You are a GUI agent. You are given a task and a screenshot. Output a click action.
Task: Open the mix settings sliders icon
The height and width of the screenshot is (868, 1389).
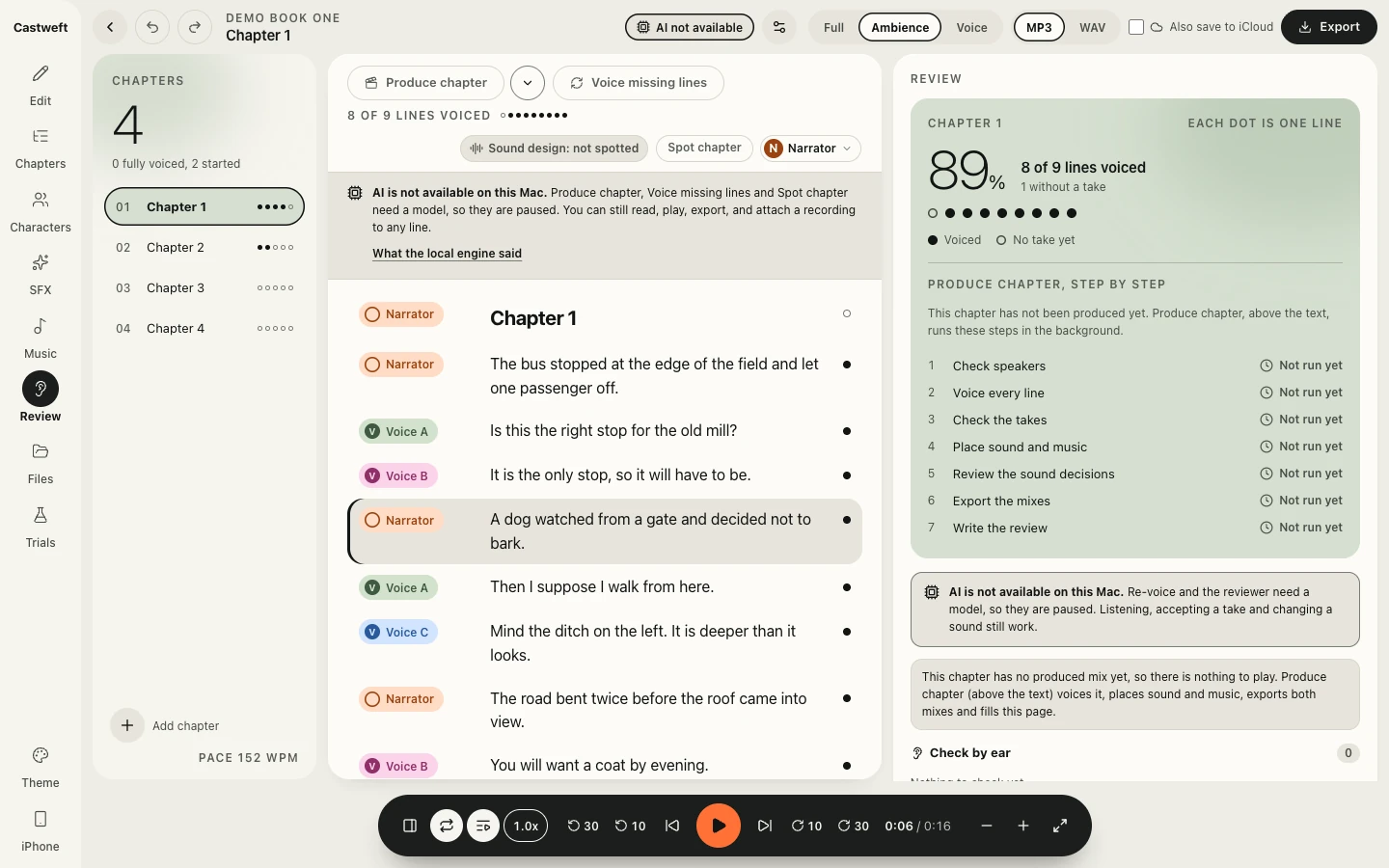tap(779, 27)
